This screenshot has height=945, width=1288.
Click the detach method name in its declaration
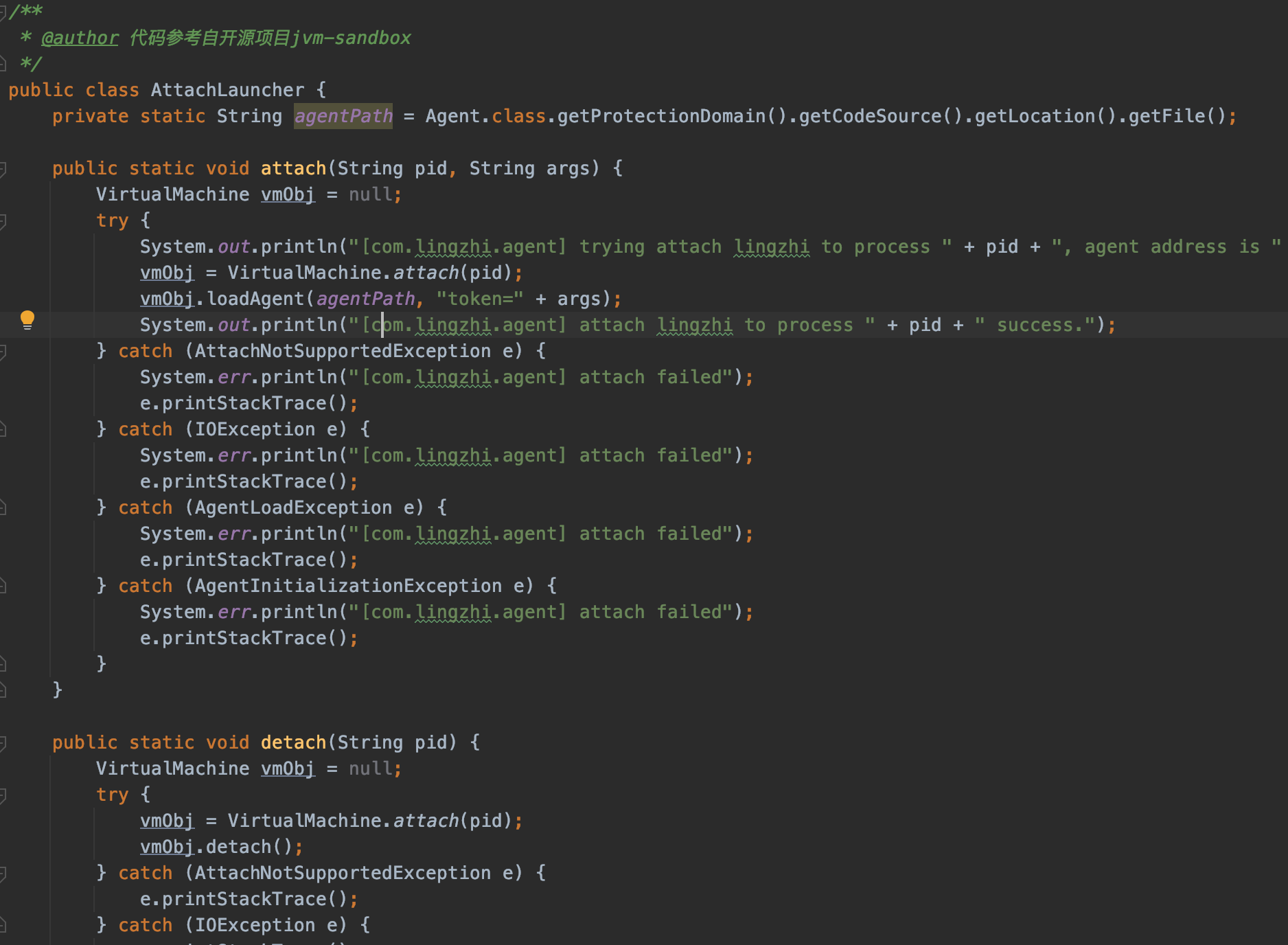[x=293, y=742]
